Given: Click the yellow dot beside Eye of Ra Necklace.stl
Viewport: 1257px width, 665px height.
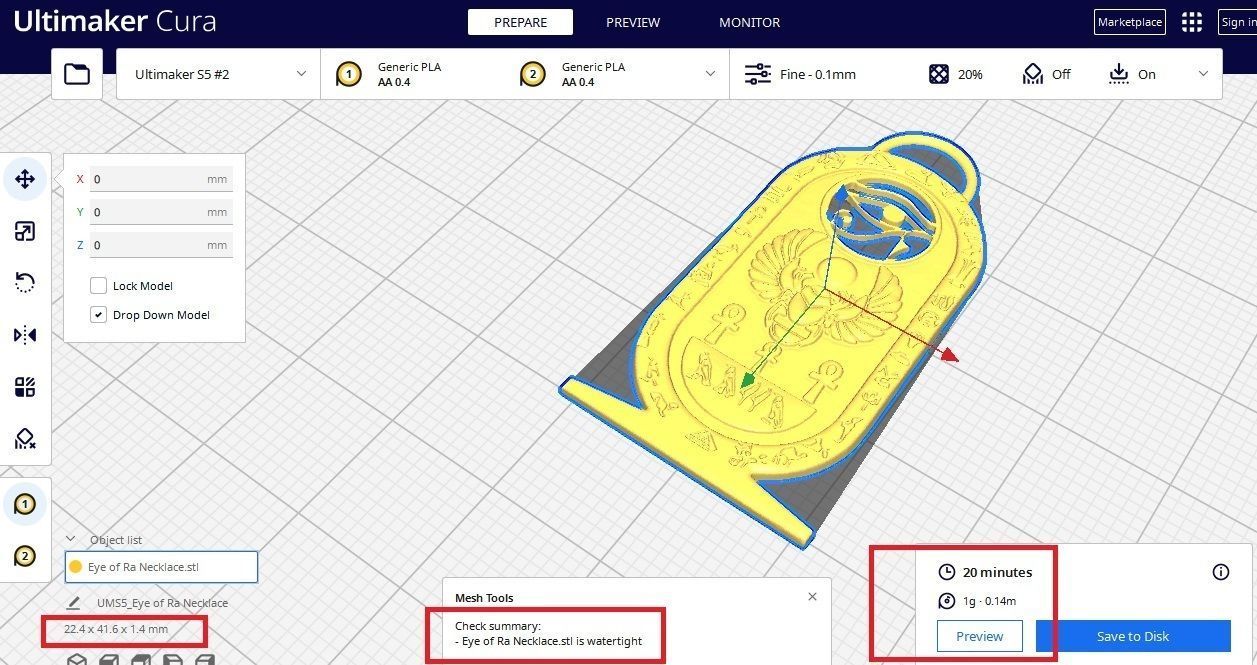Looking at the screenshot, I should tap(75, 567).
